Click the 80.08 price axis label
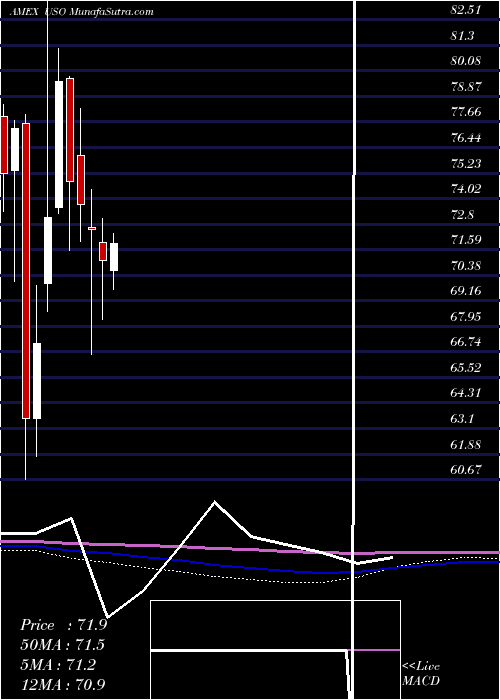This screenshot has width=500, height=700. pyautogui.click(x=466, y=61)
